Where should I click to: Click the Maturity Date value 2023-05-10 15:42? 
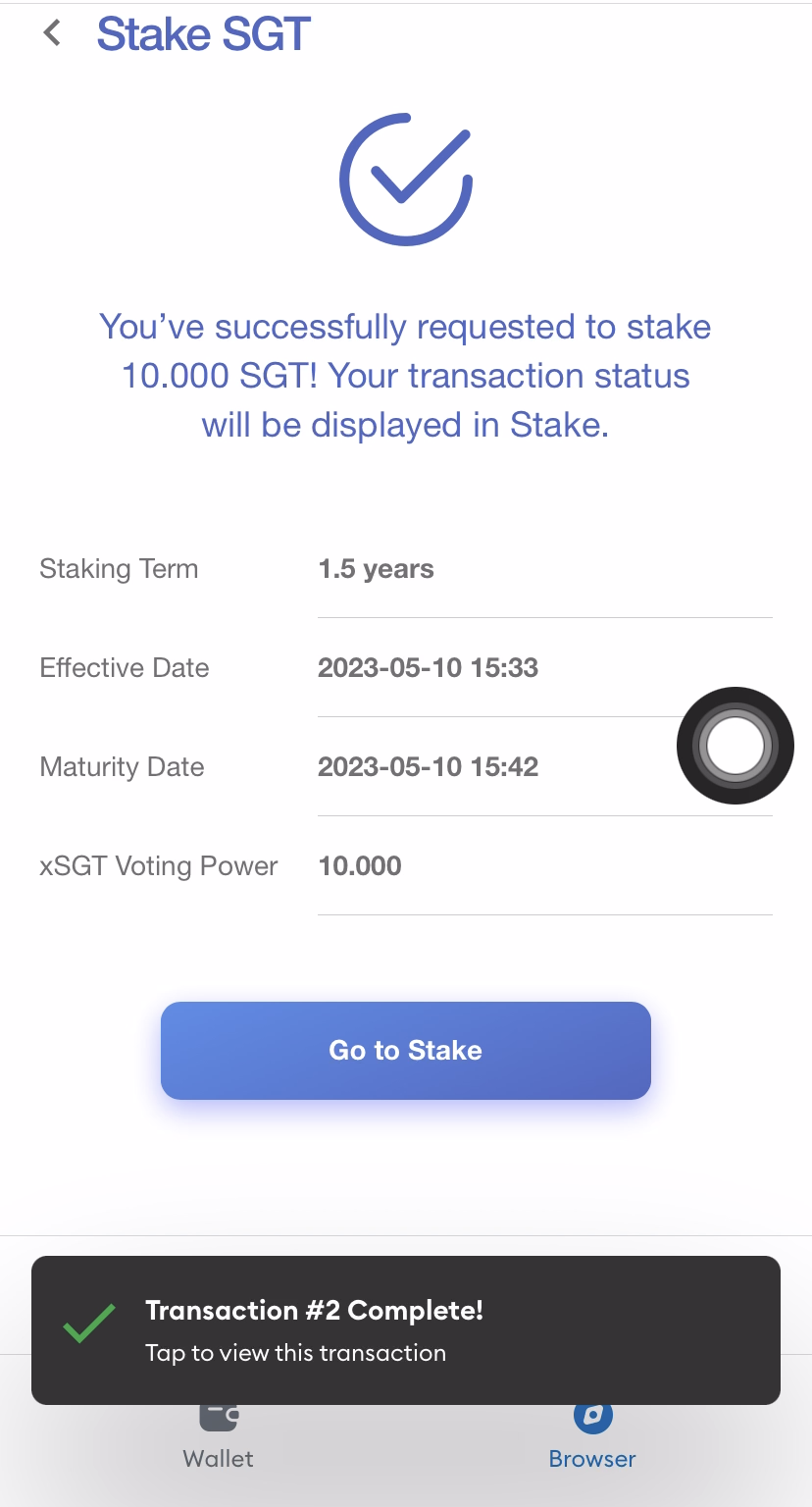428,767
